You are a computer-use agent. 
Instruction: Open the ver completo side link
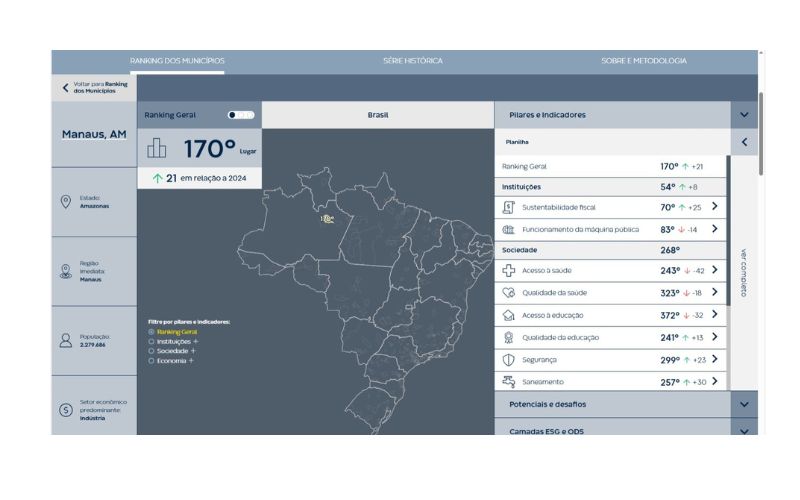click(743, 273)
